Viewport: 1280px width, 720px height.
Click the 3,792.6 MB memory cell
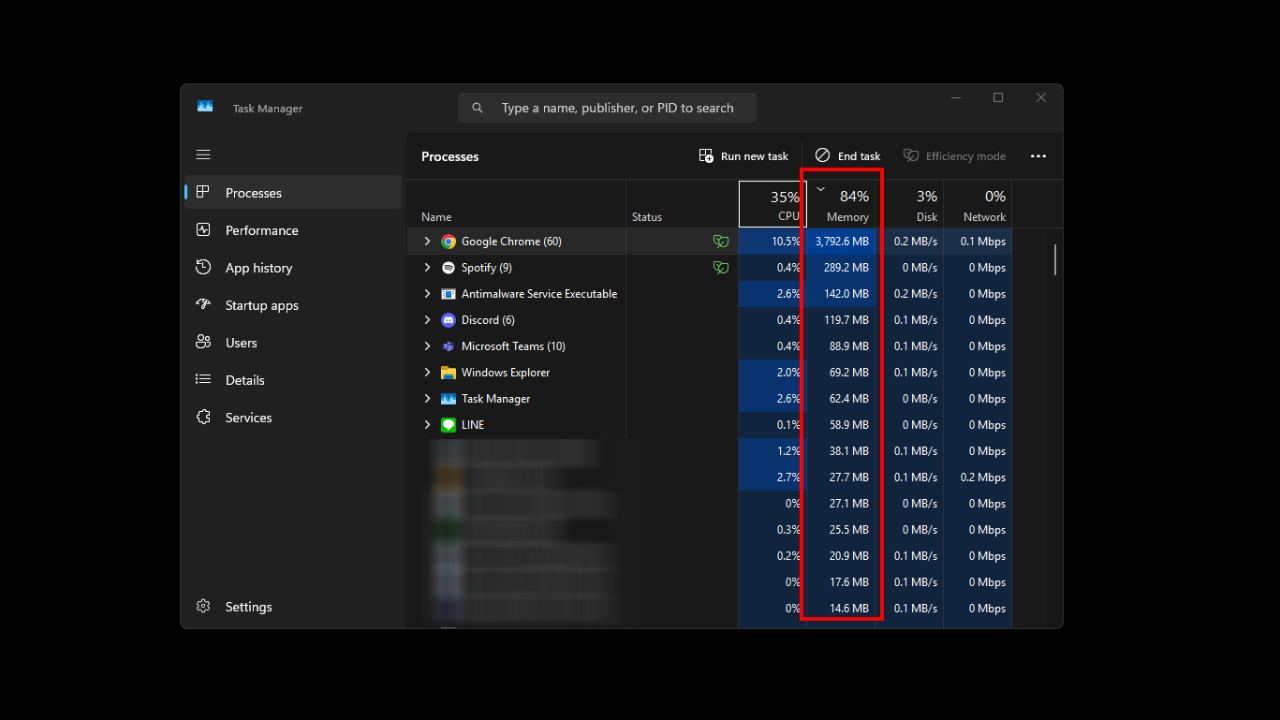click(842, 241)
